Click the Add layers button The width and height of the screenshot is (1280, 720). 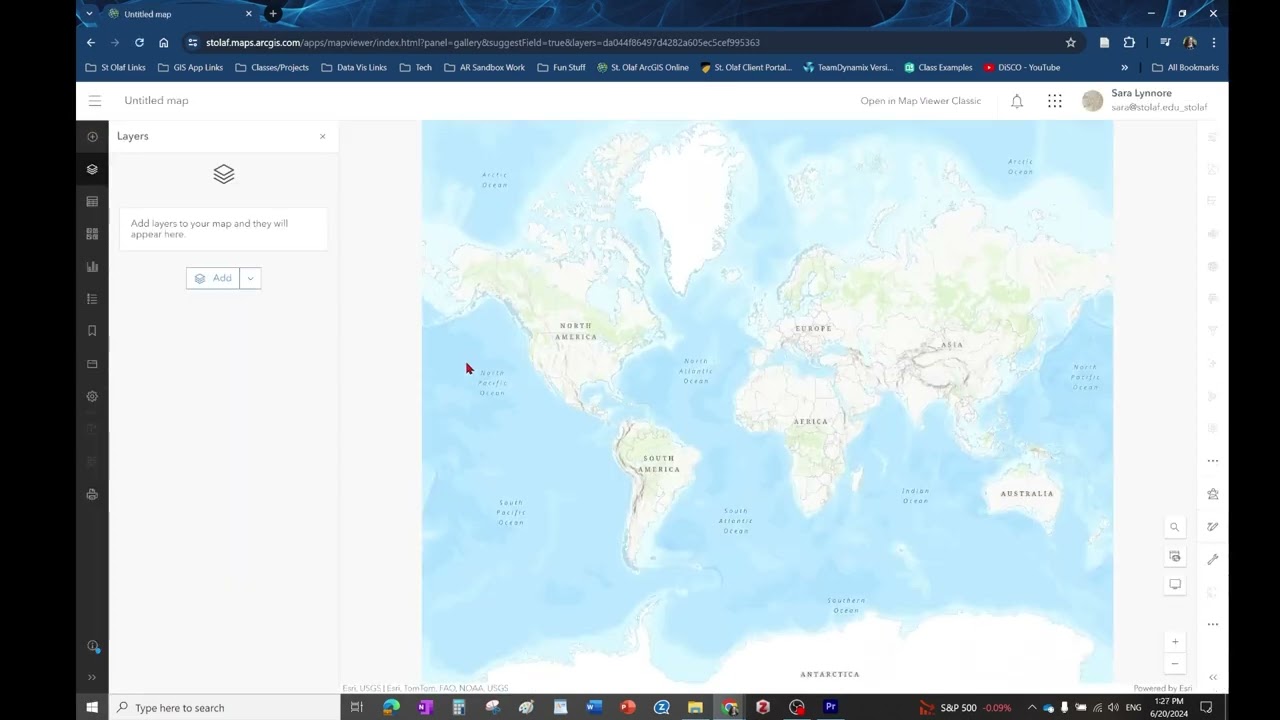point(213,278)
